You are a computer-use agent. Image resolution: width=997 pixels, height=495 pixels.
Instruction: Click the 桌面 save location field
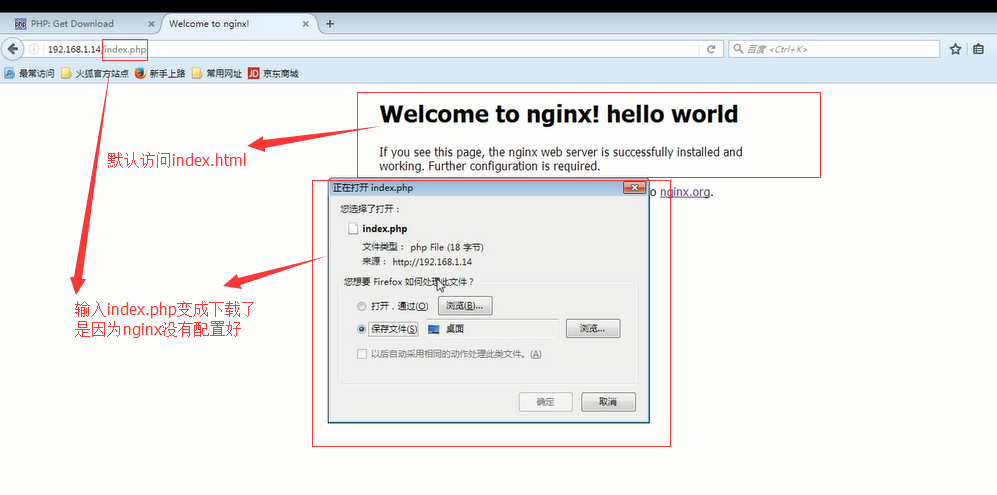tap(492, 329)
